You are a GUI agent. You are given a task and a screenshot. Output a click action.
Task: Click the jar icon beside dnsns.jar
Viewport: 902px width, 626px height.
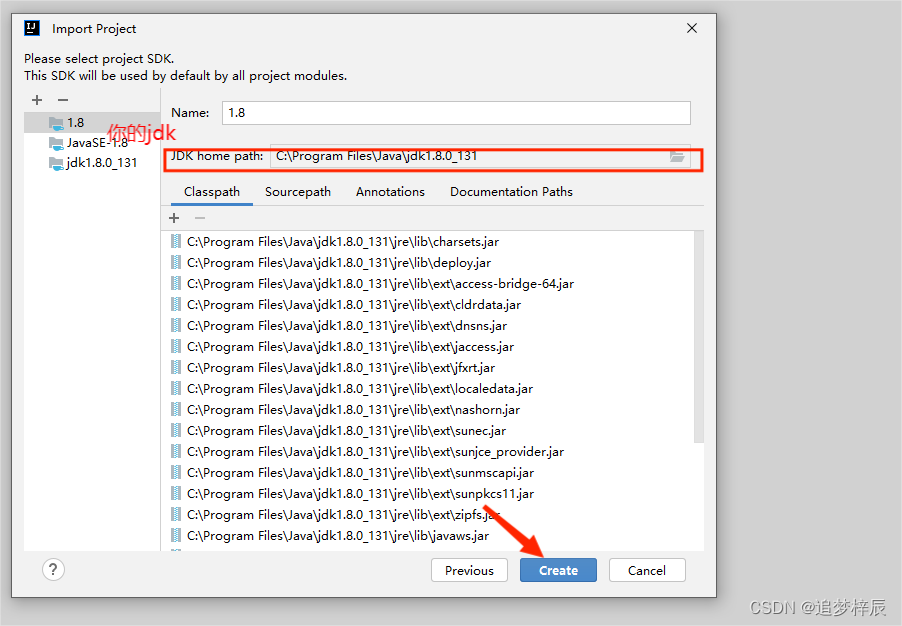click(x=176, y=325)
